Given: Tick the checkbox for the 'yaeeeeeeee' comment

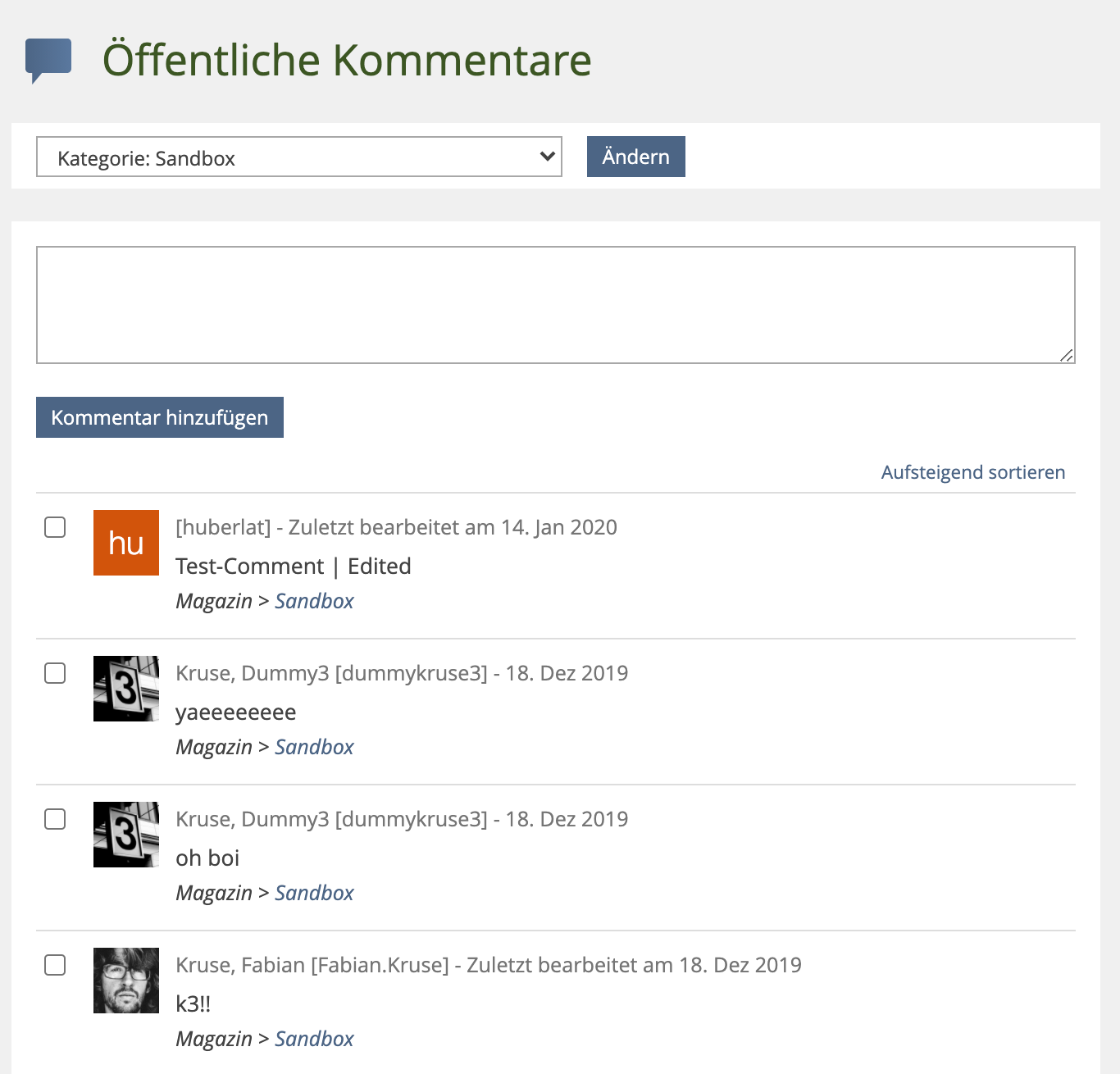Looking at the screenshot, I should coord(55,673).
